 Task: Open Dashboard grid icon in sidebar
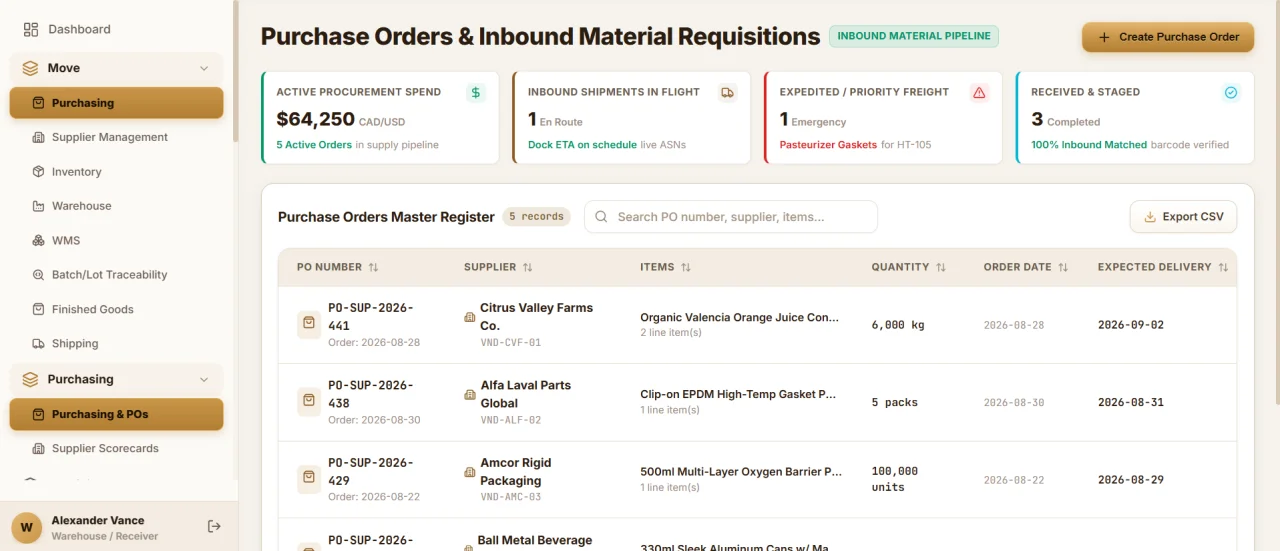[31, 30]
